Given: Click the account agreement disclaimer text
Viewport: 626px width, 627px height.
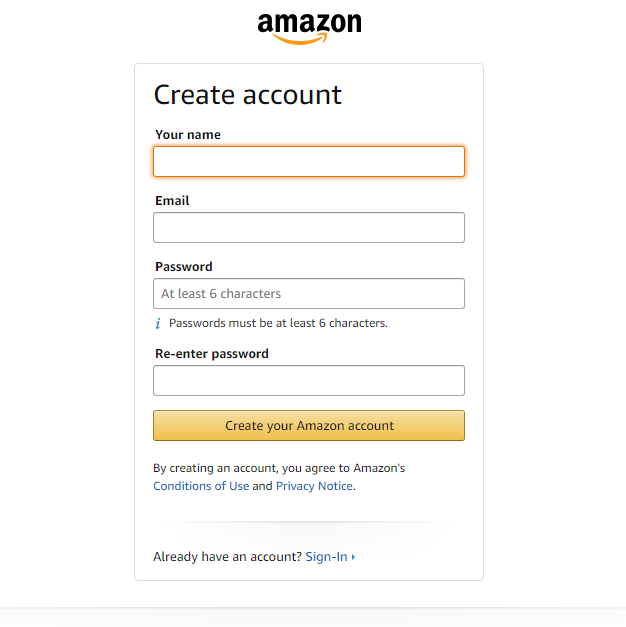Looking at the screenshot, I should click(x=279, y=477).
